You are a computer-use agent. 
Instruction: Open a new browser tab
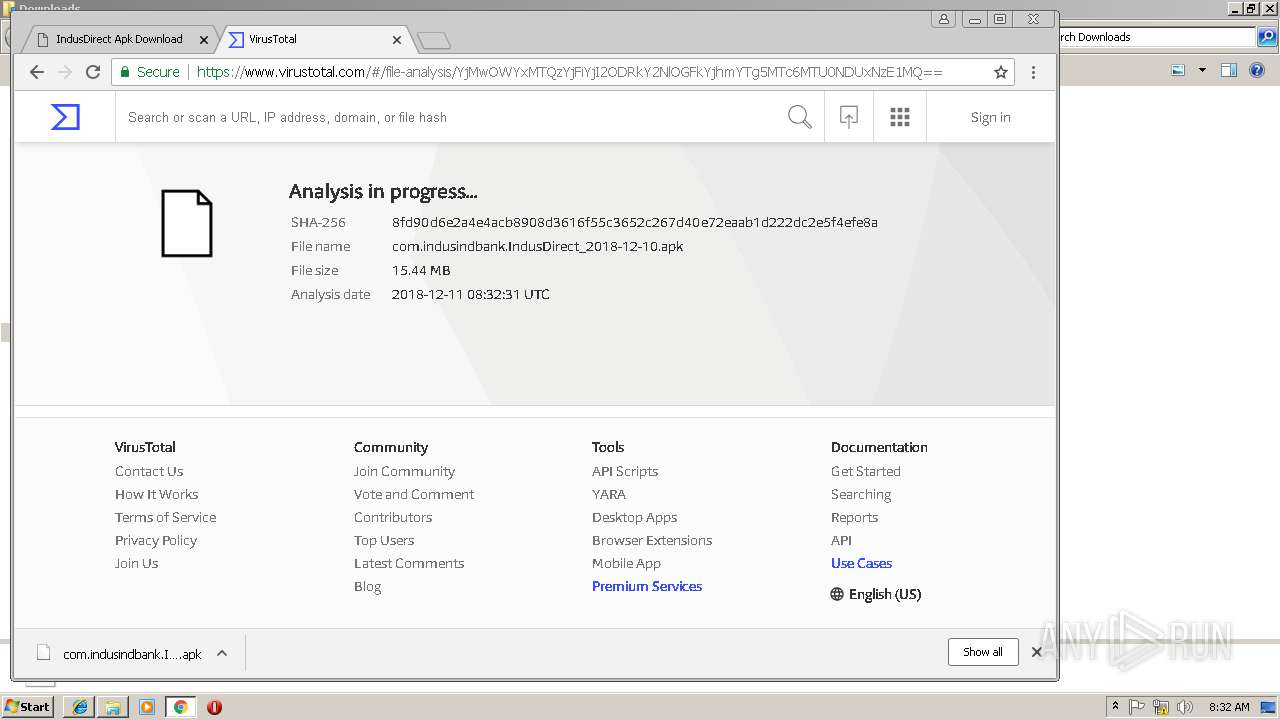coord(434,40)
